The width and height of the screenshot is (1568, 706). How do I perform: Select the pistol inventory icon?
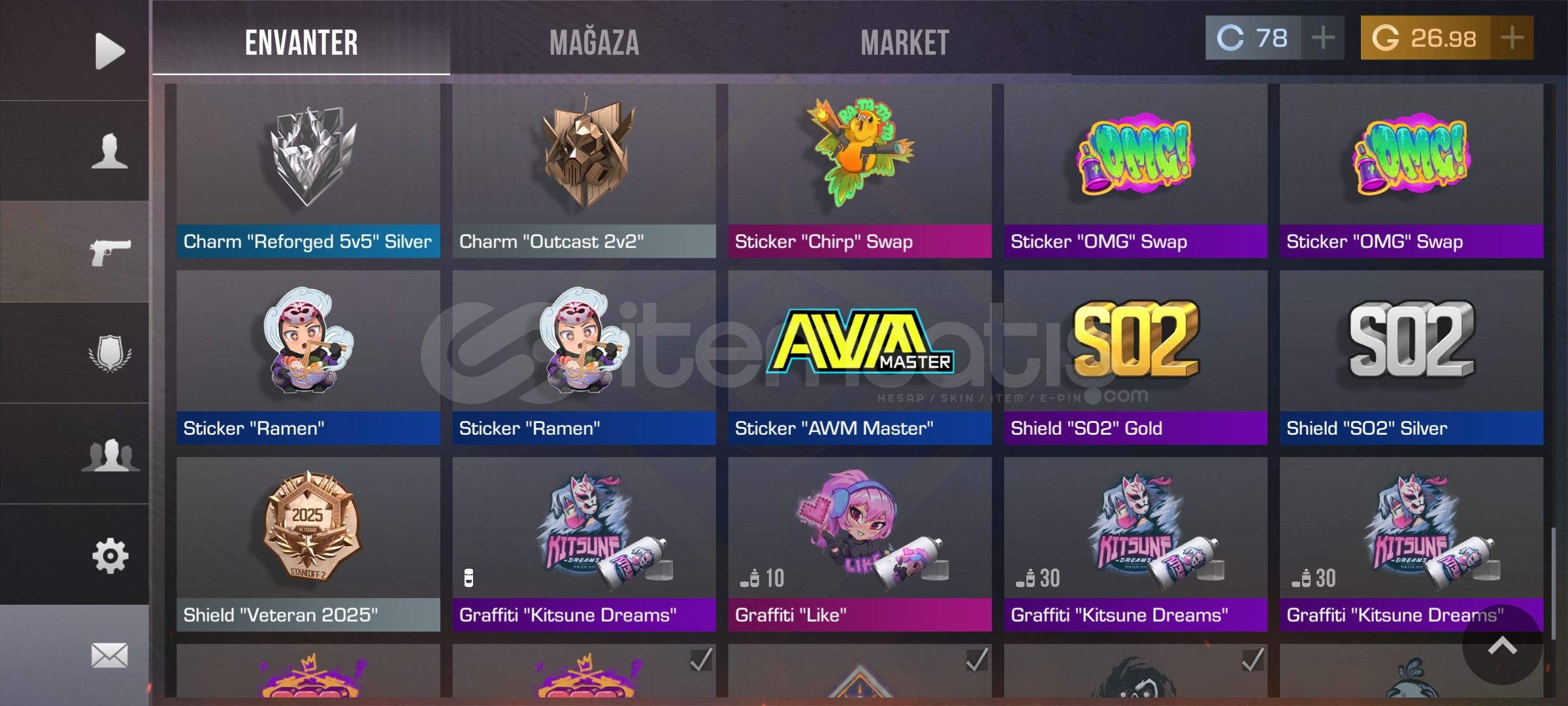110,252
